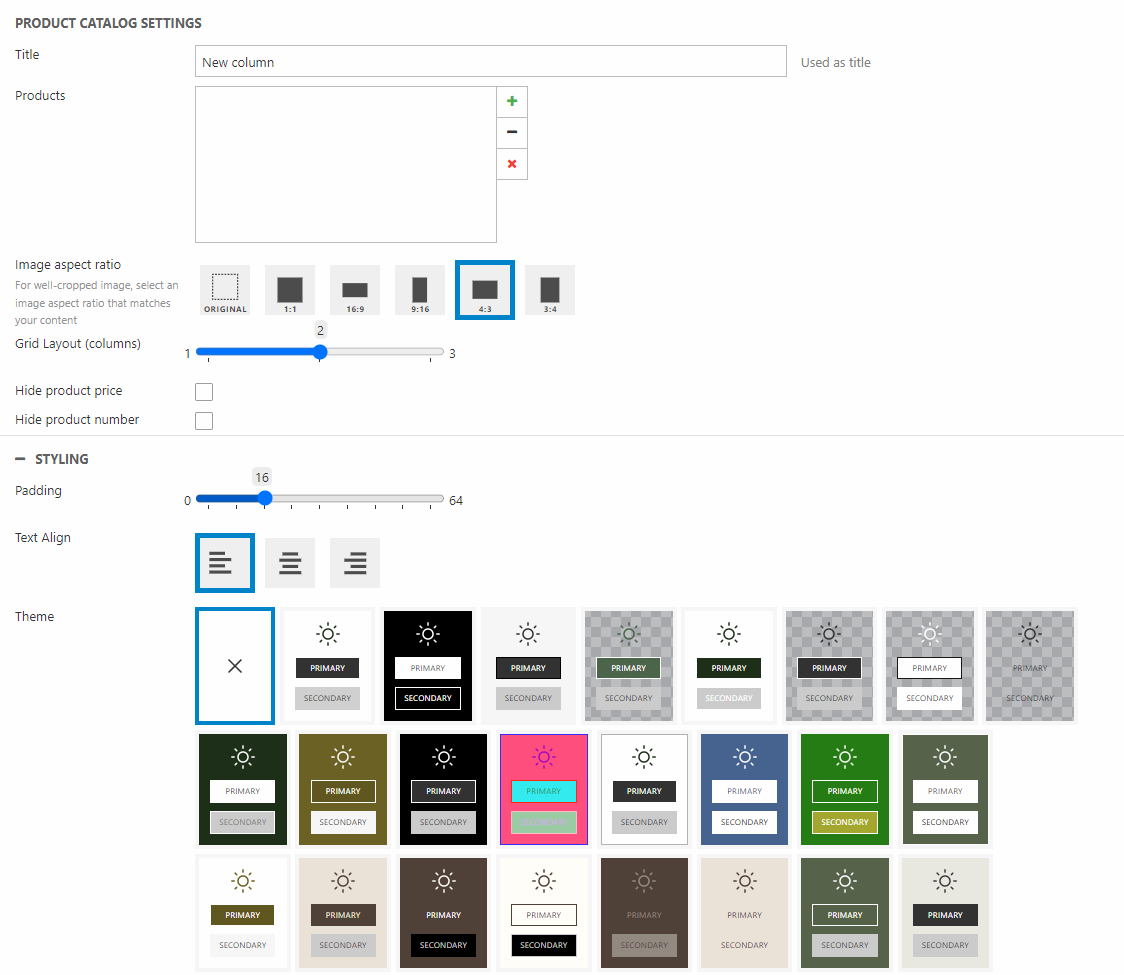
Task: Click the minus remove product icon
Action: (512, 133)
